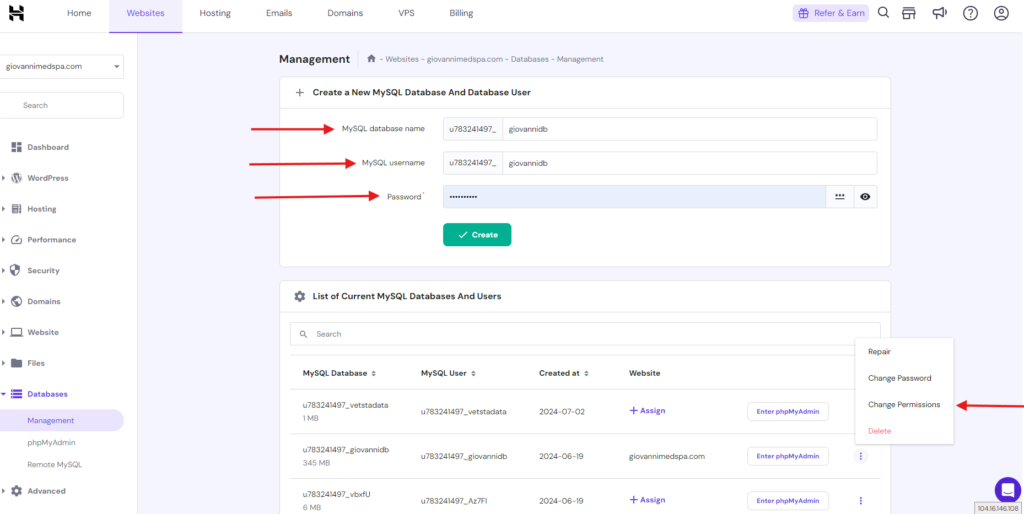The image size is (1024, 514).
Task: Open the live chat bubble icon
Action: click(1007, 489)
